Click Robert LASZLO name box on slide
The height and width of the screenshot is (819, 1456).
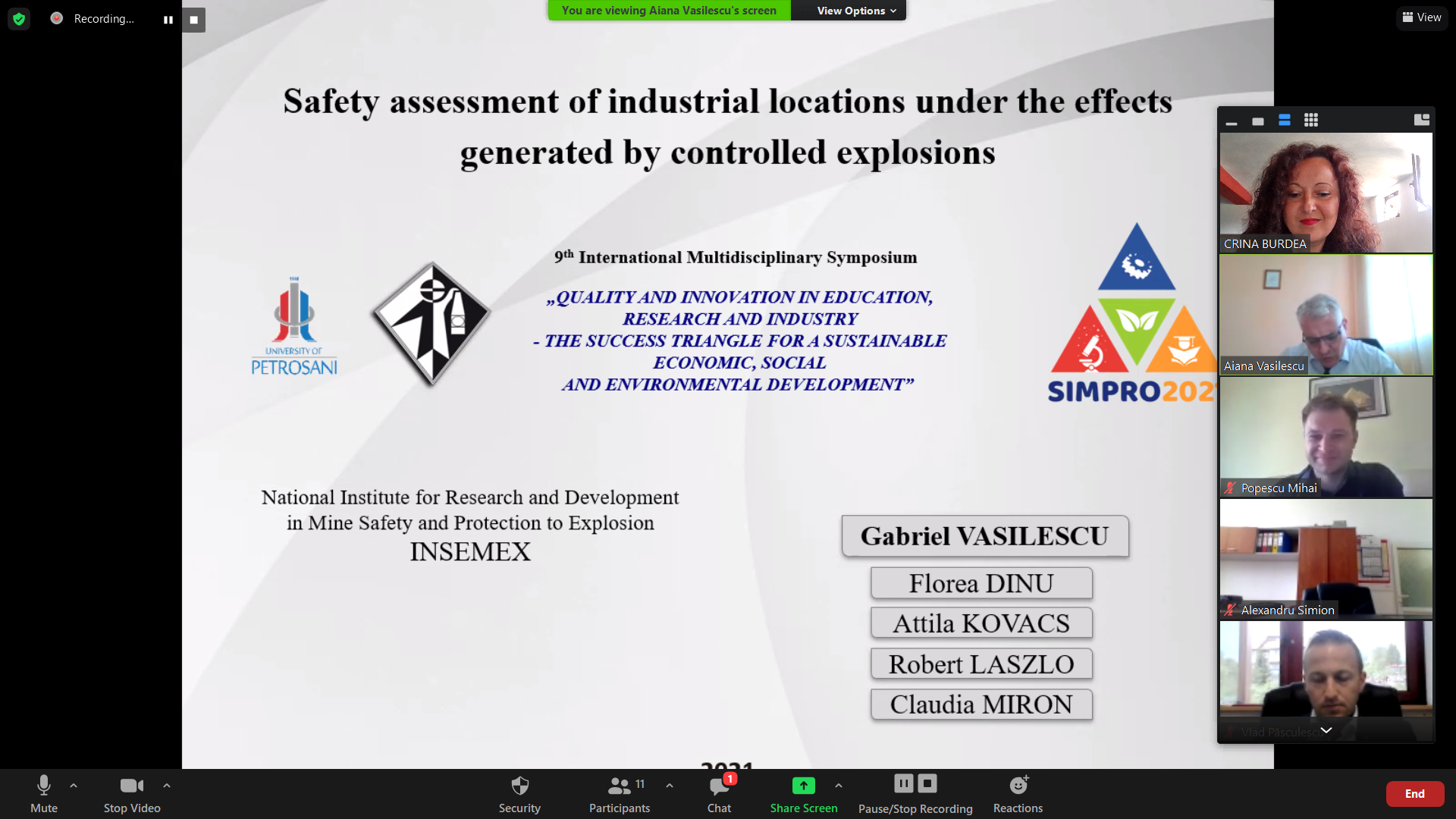981,664
